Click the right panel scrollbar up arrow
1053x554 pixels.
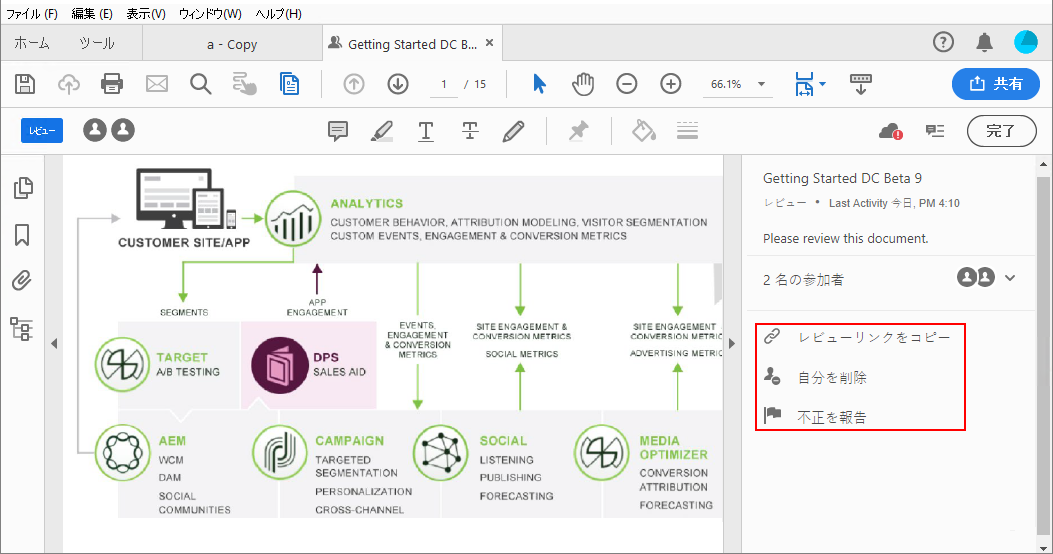[1043, 163]
